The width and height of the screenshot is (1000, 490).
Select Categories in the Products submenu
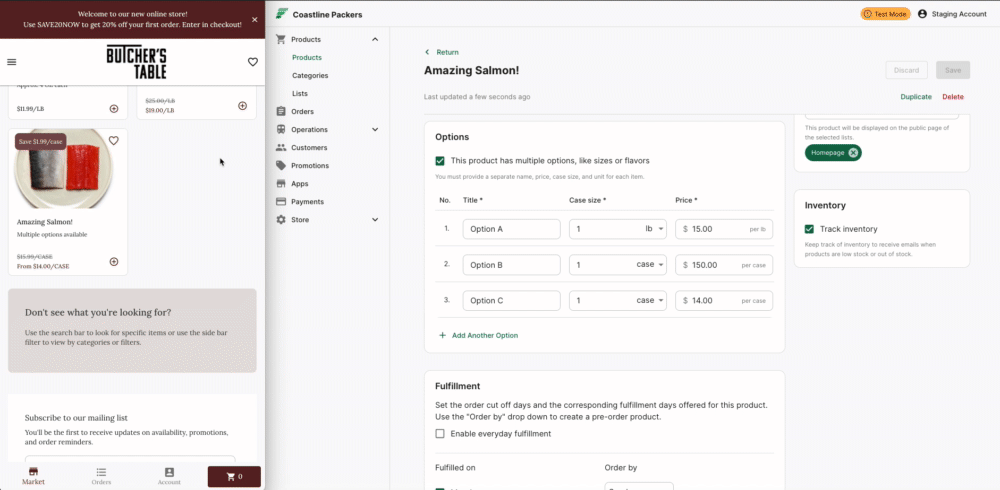click(310, 75)
